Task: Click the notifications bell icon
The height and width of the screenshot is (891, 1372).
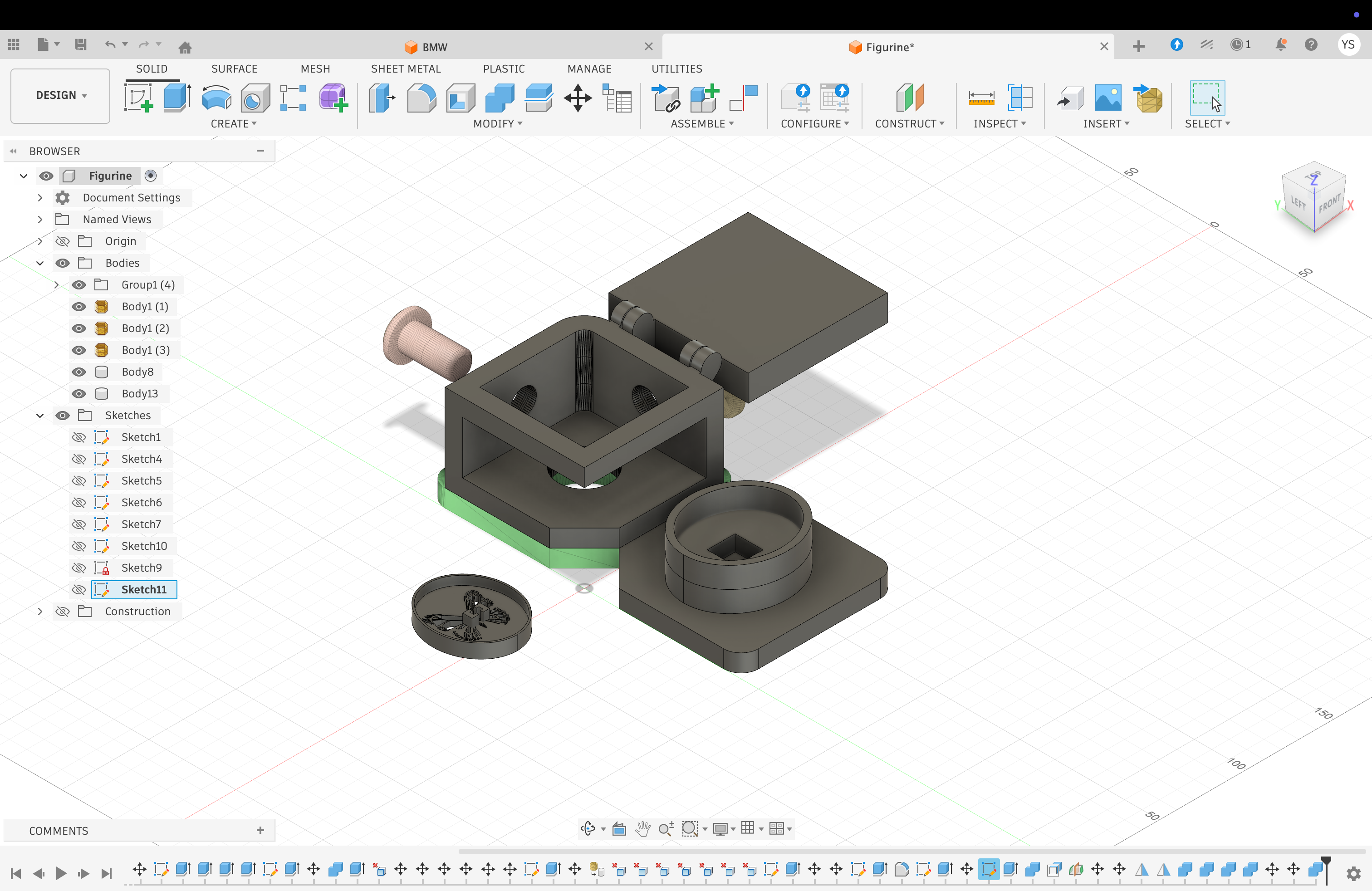Action: point(1281,44)
